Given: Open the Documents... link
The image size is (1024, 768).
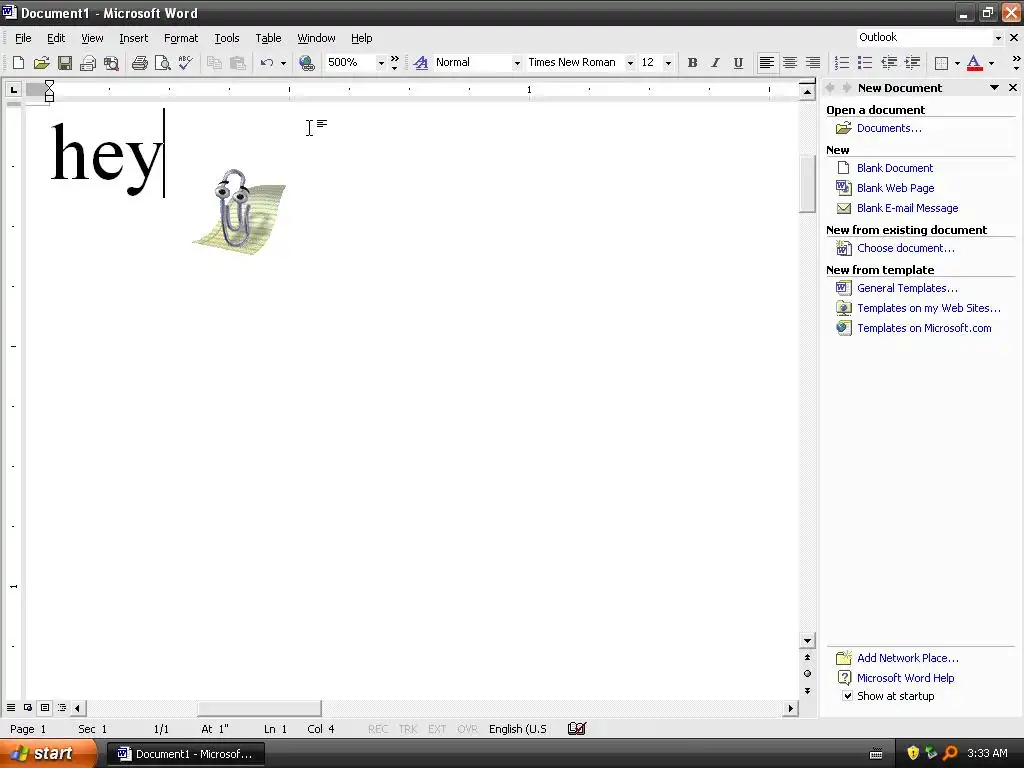Looking at the screenshot, I should coord(889,128).
